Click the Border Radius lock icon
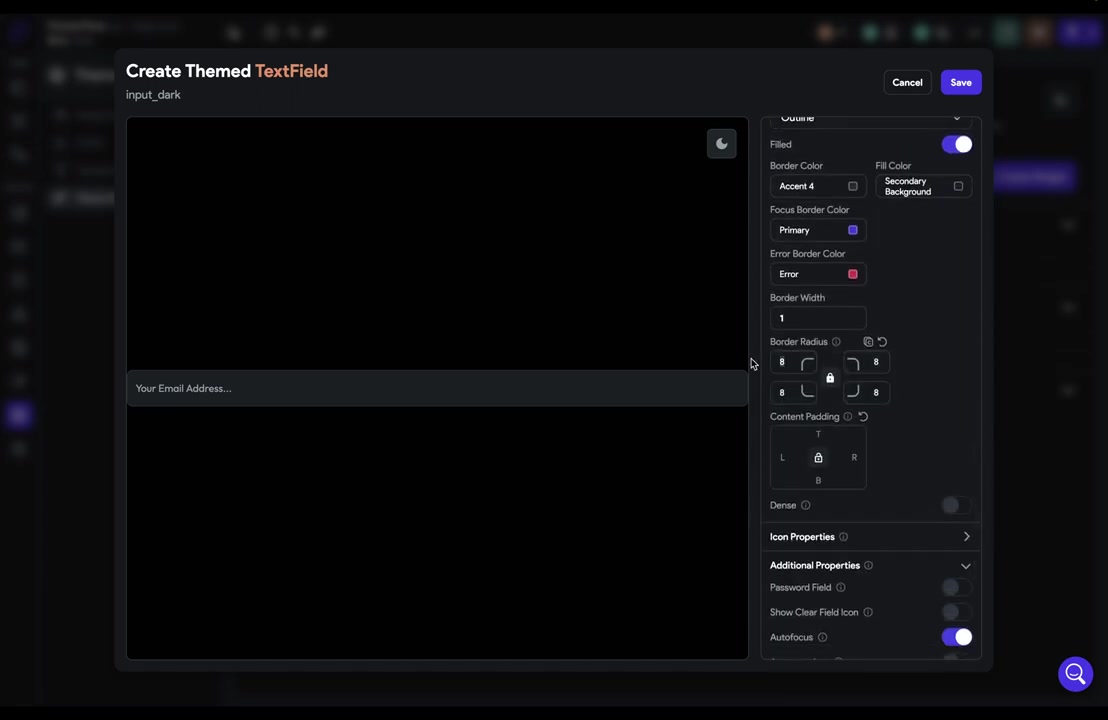The width and height of the screenshot is (1108, 720). pyautogui.click(x=830, y=378)
